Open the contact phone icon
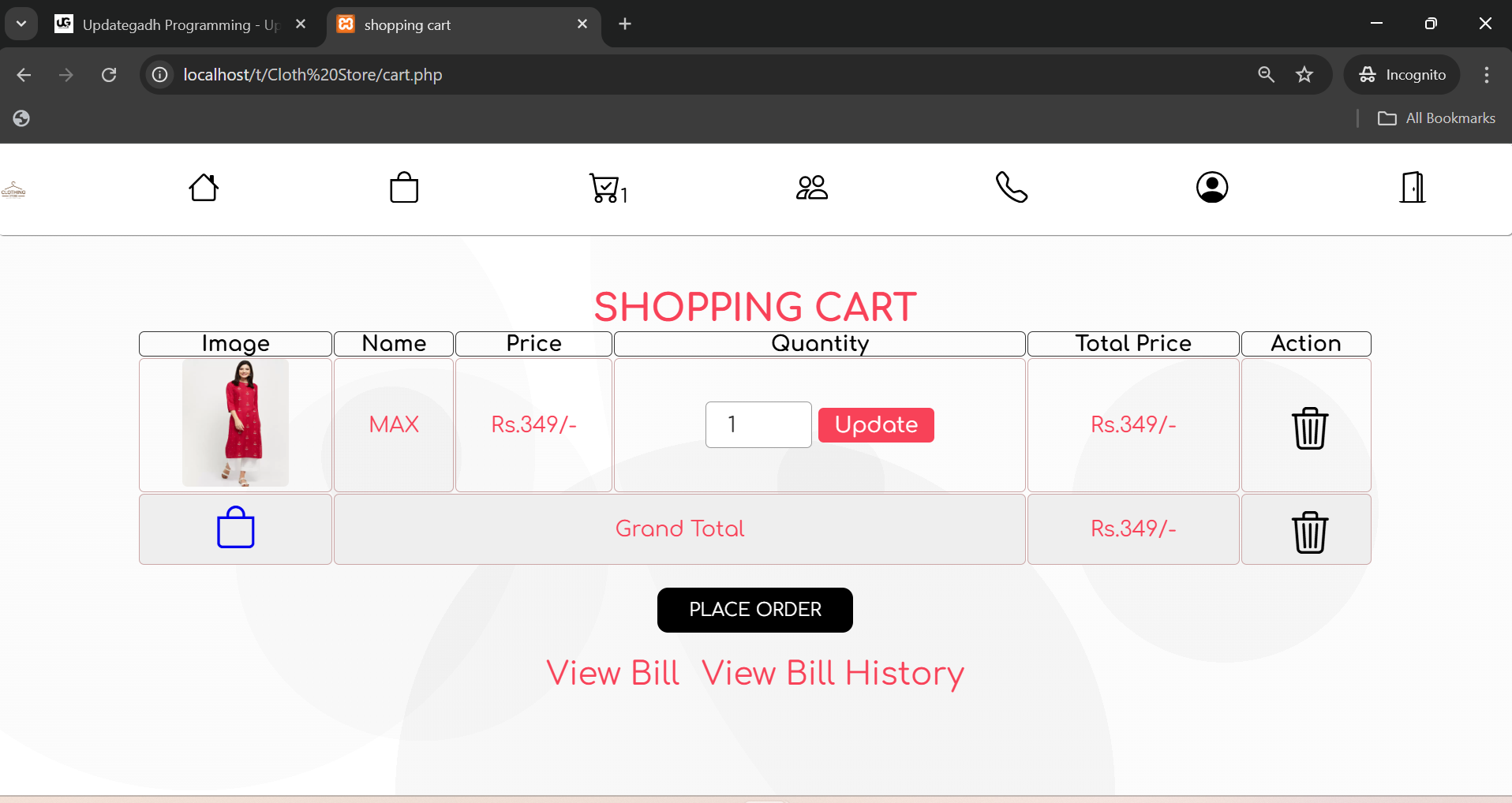1512x803 pixels. pos(1012,188)
